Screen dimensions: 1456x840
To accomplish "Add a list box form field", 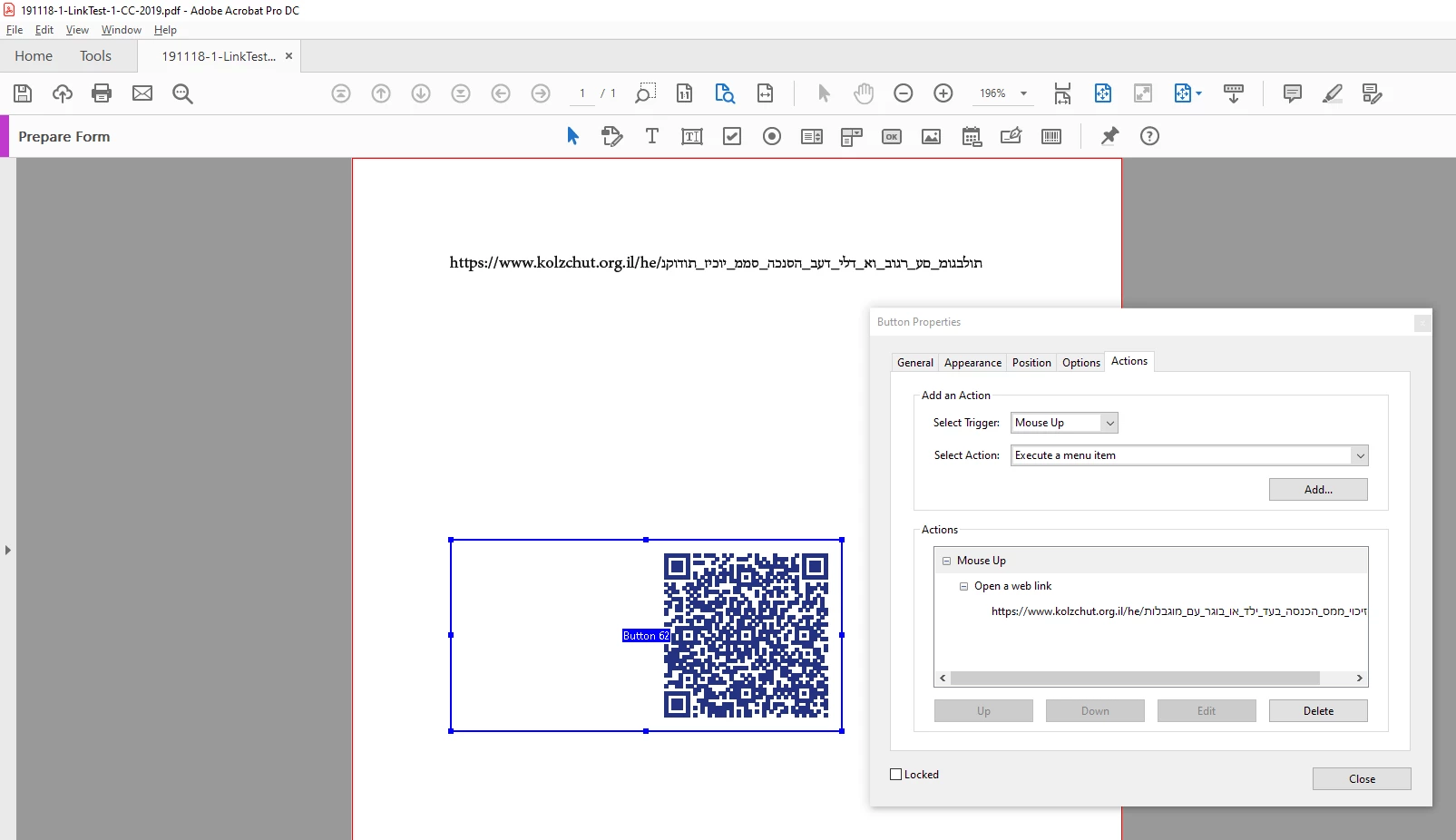I will [812, 136].
